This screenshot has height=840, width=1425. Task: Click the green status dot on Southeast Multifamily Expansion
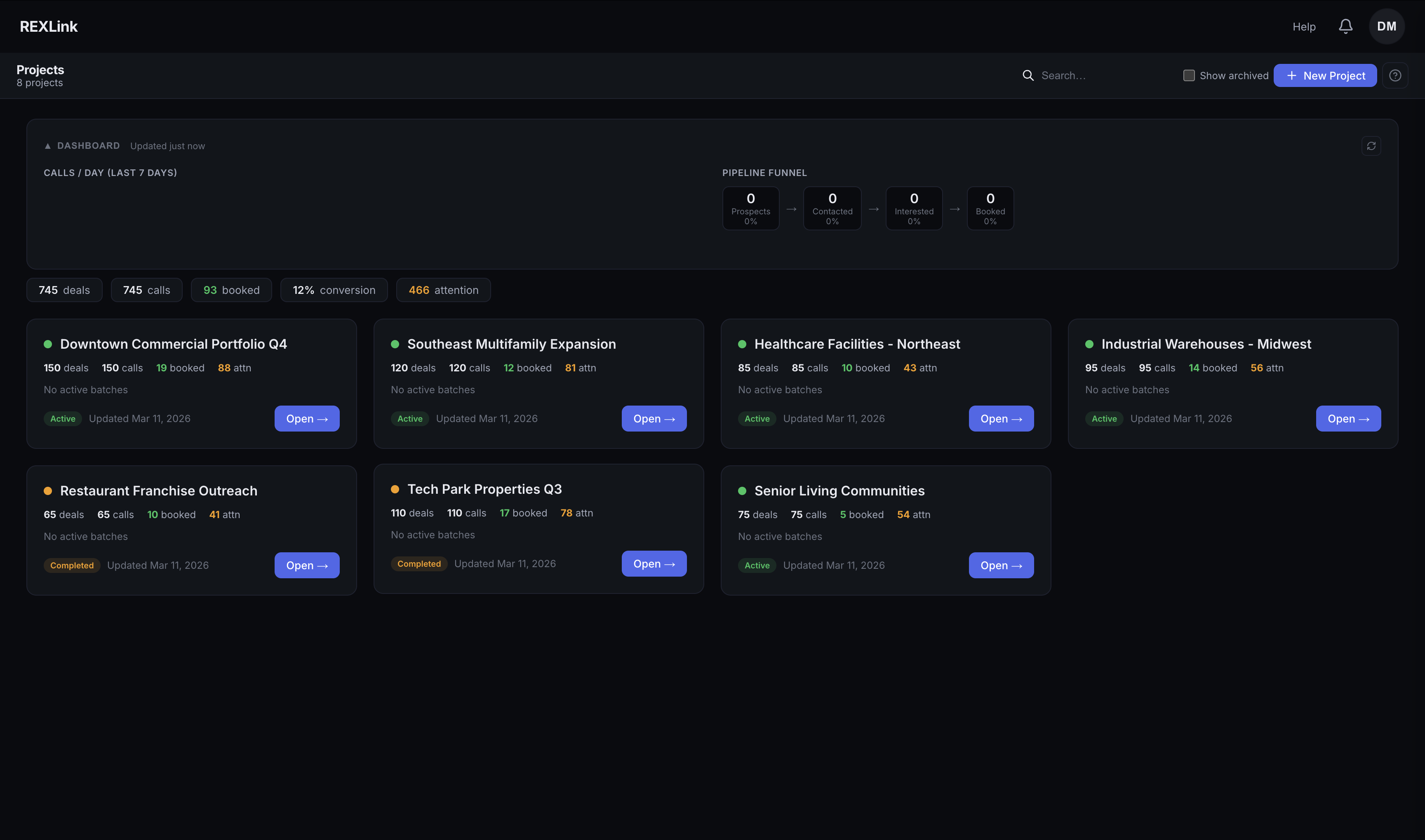[x=395, y=344]
